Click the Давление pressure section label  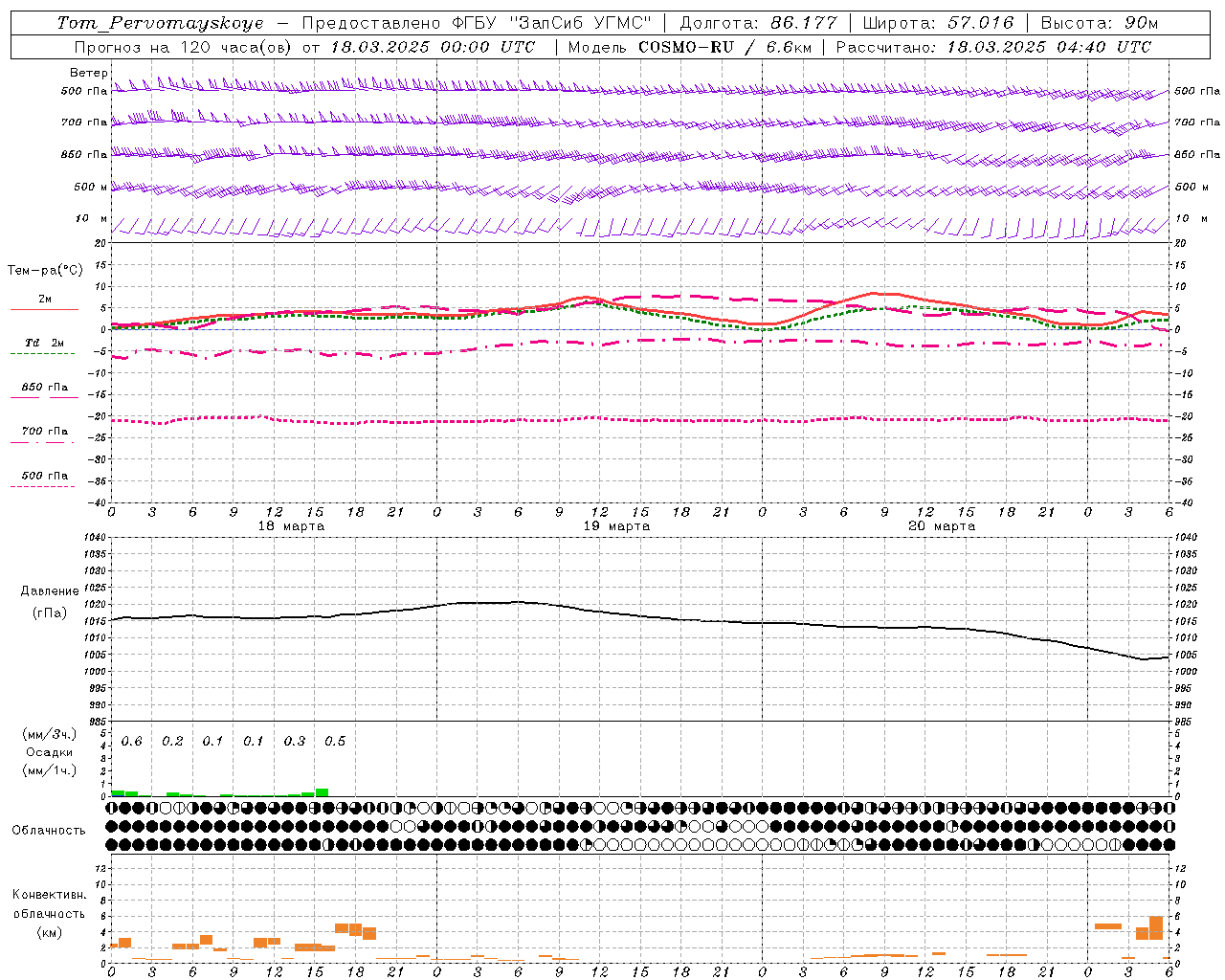coord(50,591)
